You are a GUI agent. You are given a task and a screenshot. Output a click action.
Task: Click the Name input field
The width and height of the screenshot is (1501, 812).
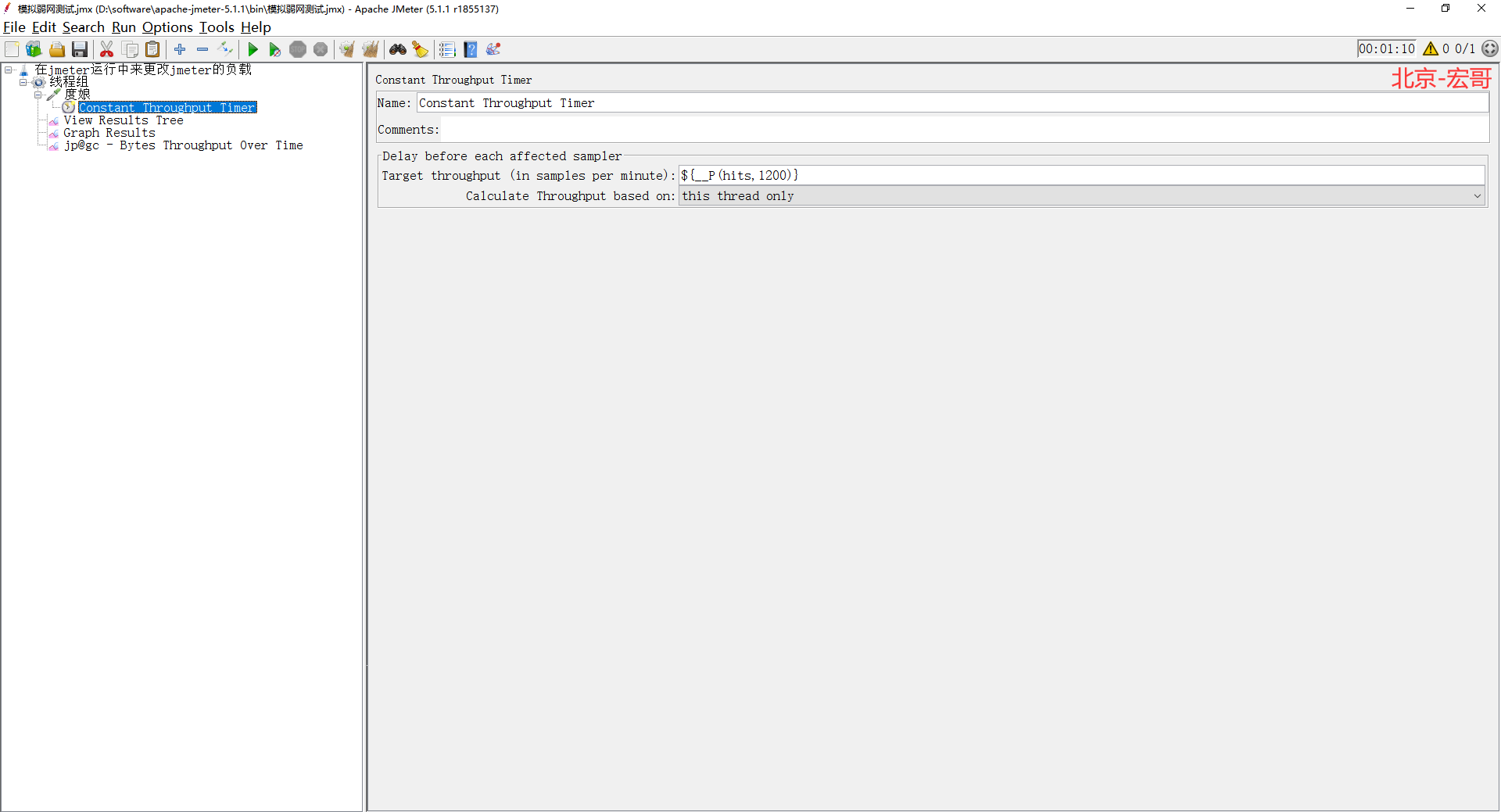click(952, 103)
